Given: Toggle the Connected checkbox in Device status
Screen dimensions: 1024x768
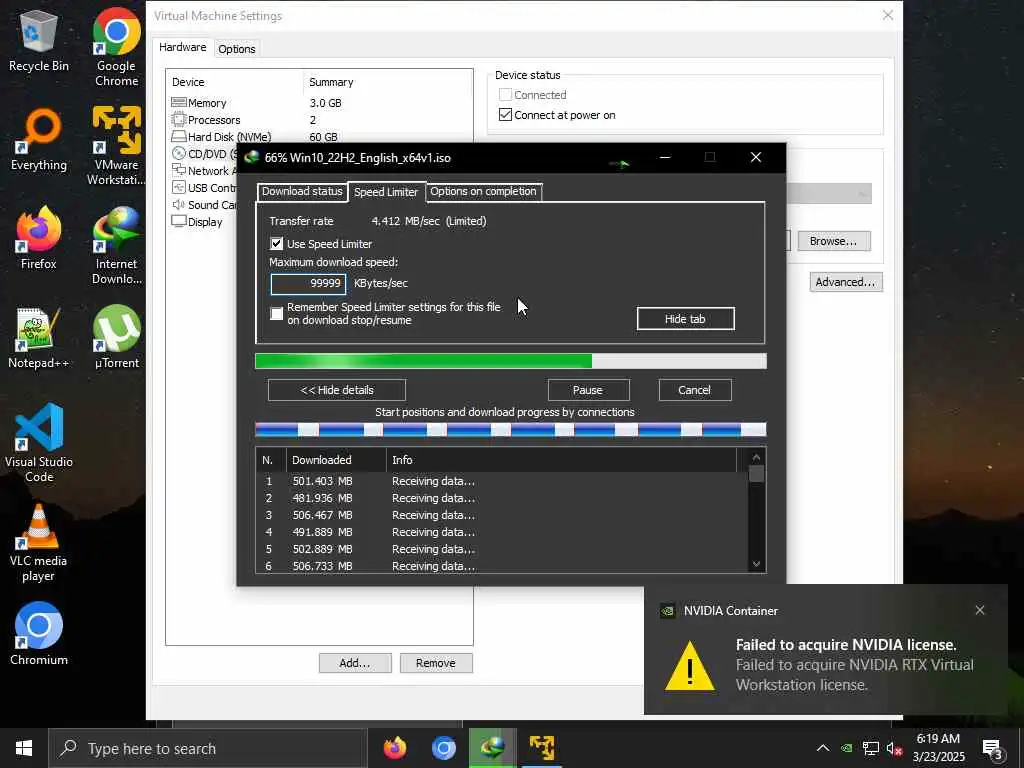Looking at the screenshot, I should pos(505,95).
